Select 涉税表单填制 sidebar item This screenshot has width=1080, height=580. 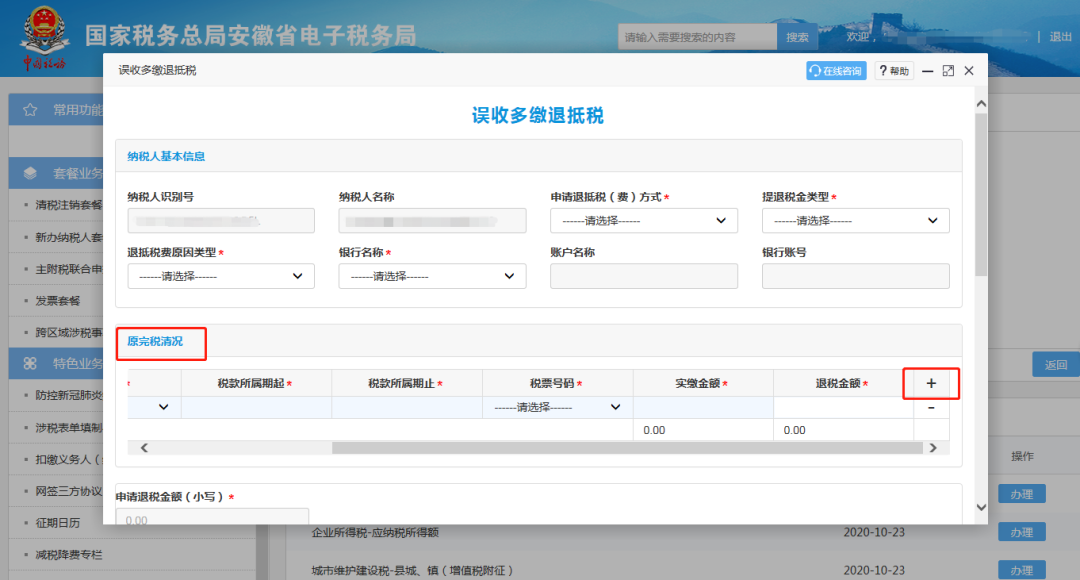[x=69, y=428]
